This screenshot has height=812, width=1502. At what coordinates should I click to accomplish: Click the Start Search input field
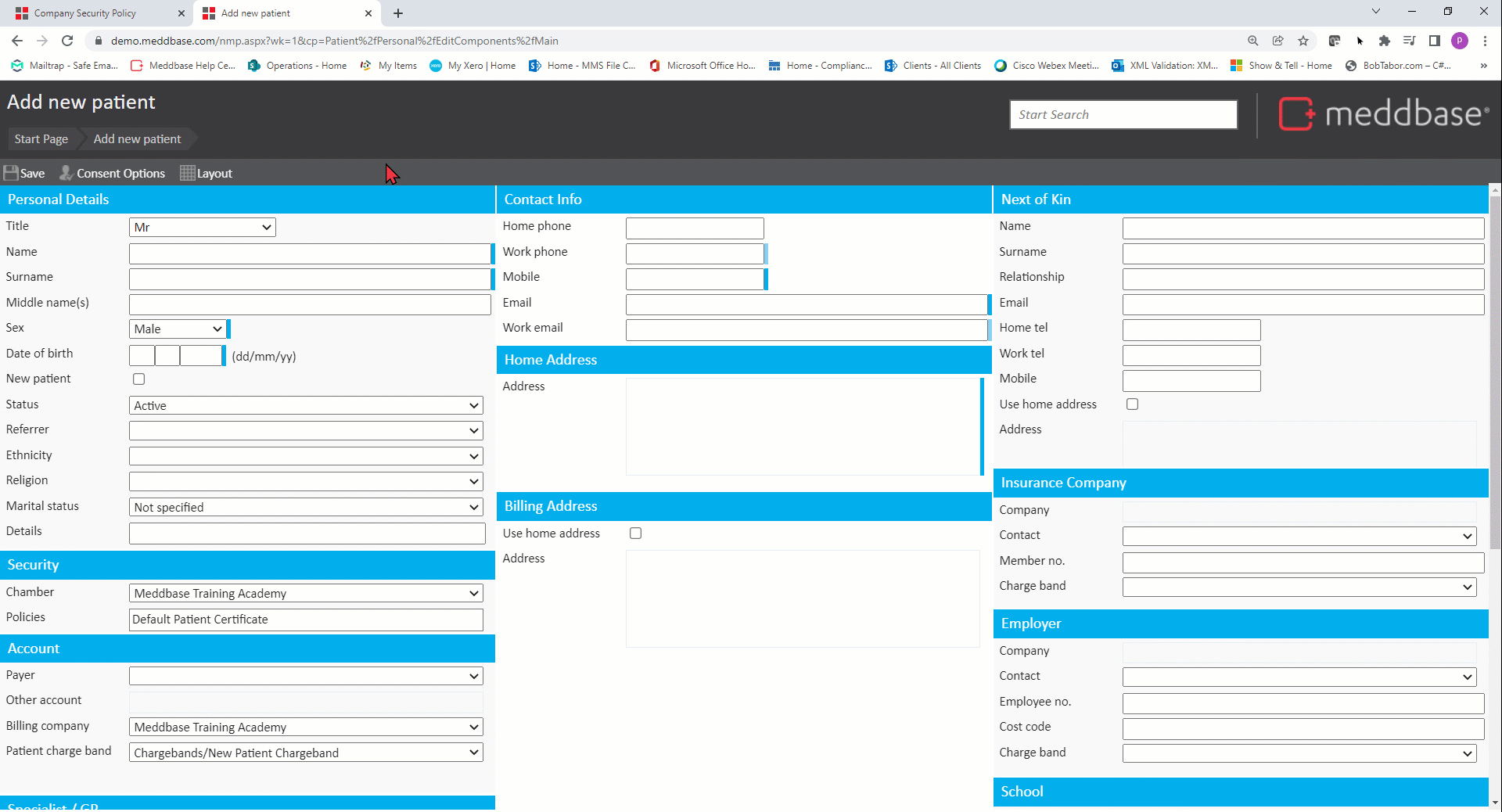click(1123, 115)
